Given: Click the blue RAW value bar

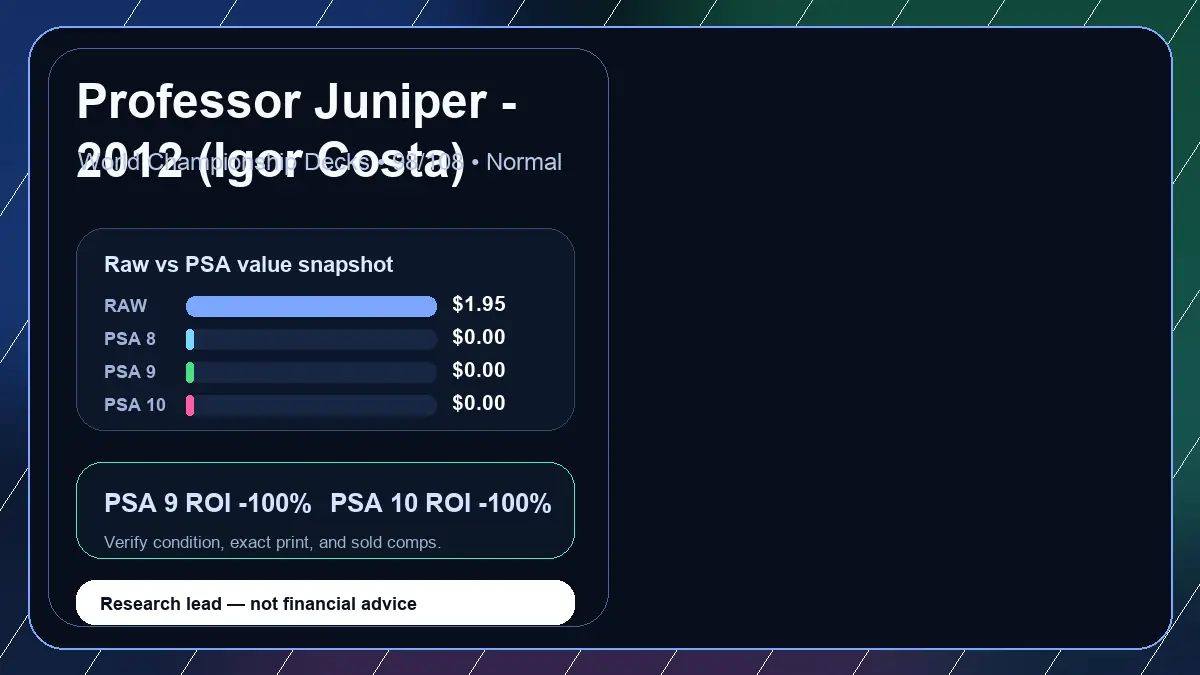Looking at the screenshot, I should (x=311, y=306).
